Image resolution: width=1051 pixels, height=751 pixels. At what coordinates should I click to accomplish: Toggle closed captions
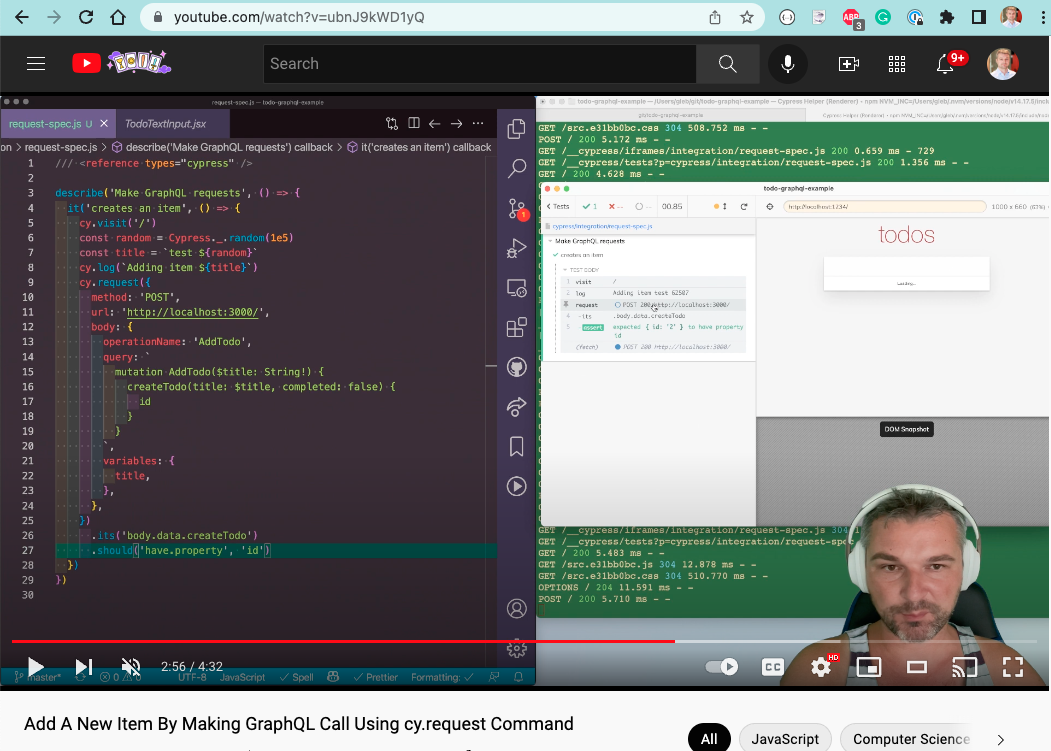(x=773, y=667)
